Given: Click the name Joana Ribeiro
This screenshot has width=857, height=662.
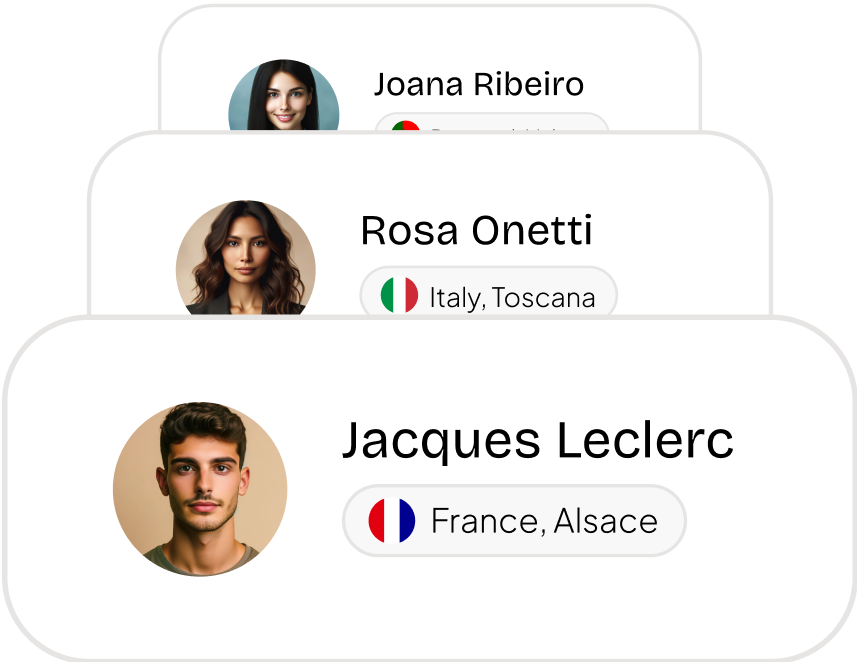Looking at the screenshot, I should (x=478, y=85).
